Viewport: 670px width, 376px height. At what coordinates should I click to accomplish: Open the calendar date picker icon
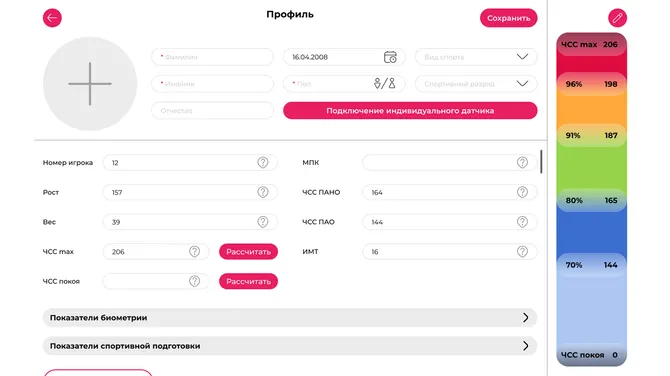(x=390, y=57)
